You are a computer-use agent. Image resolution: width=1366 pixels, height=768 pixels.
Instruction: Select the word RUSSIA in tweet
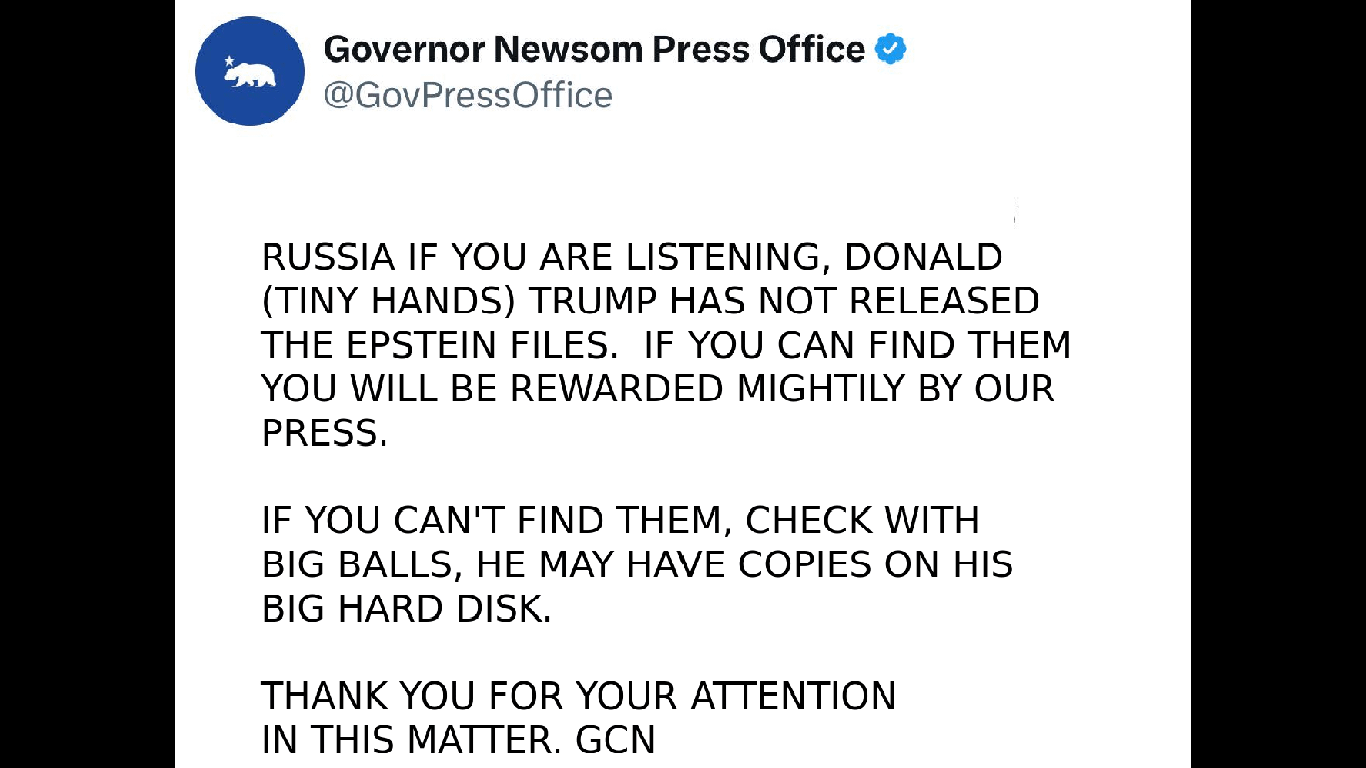click(328, 258)
